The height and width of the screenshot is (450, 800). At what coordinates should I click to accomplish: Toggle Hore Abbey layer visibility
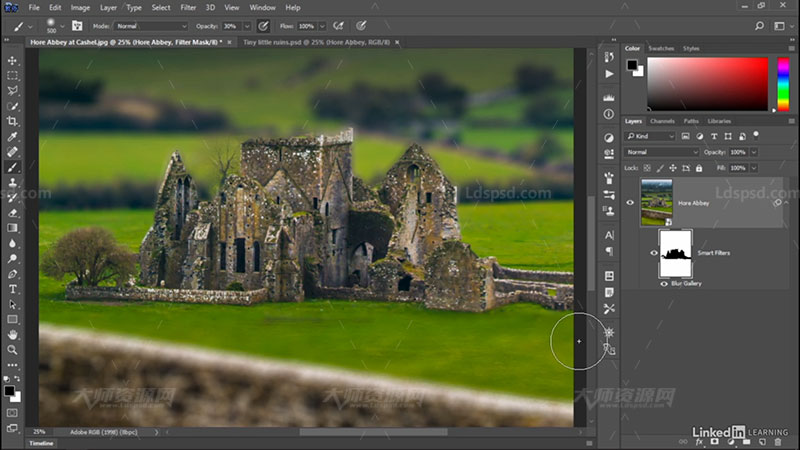point(630,203)
